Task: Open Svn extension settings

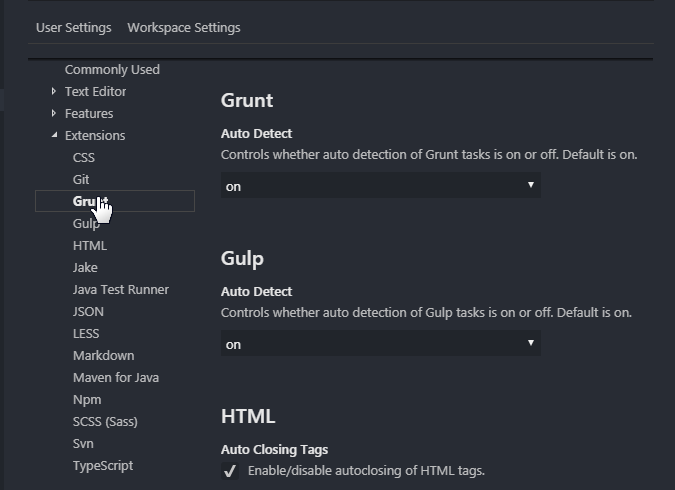Action: pos(83,443)
